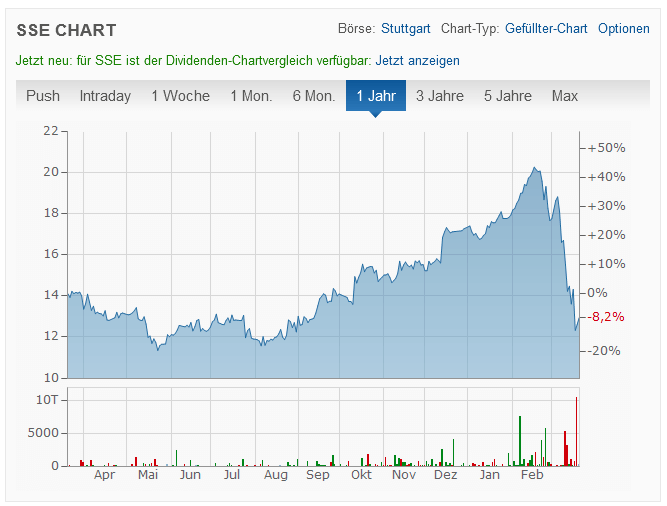Screen dimensions: 667x506
Task: Click the price axis value 20
Action: coord(51,172)
